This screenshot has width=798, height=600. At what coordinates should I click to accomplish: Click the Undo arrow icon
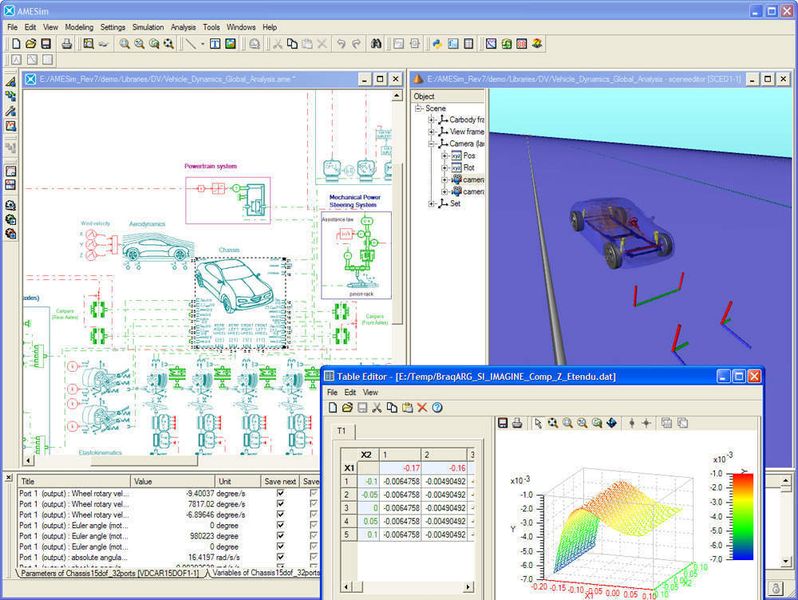click(341, 44)
